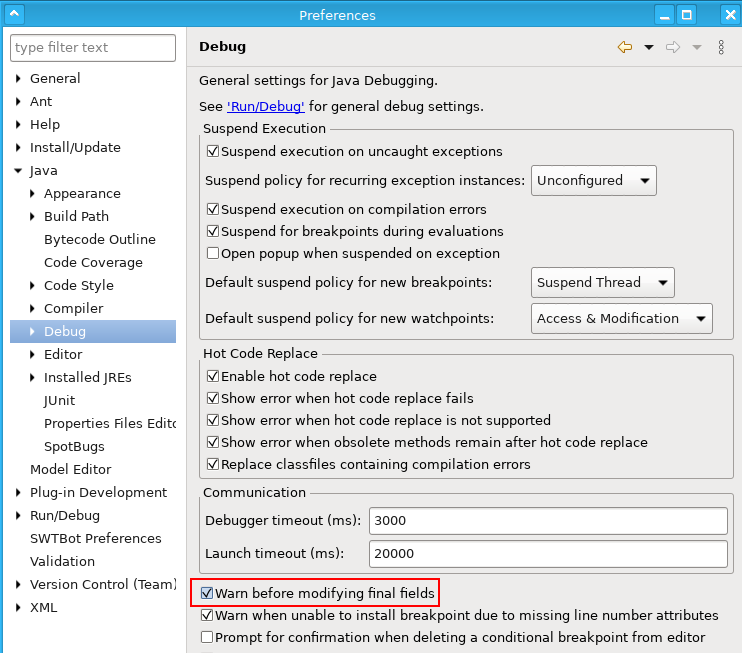Toggle Suspend for breakpoints during evaluations
The image size is (742, 653).
point(213,231)
